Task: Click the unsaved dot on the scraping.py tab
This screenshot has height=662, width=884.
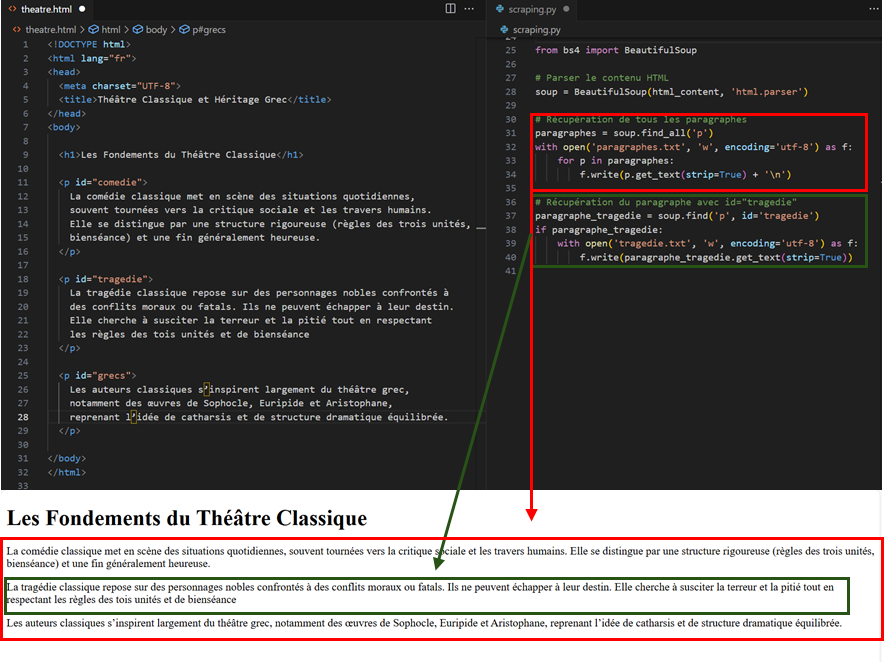Action: pos(566,9)
